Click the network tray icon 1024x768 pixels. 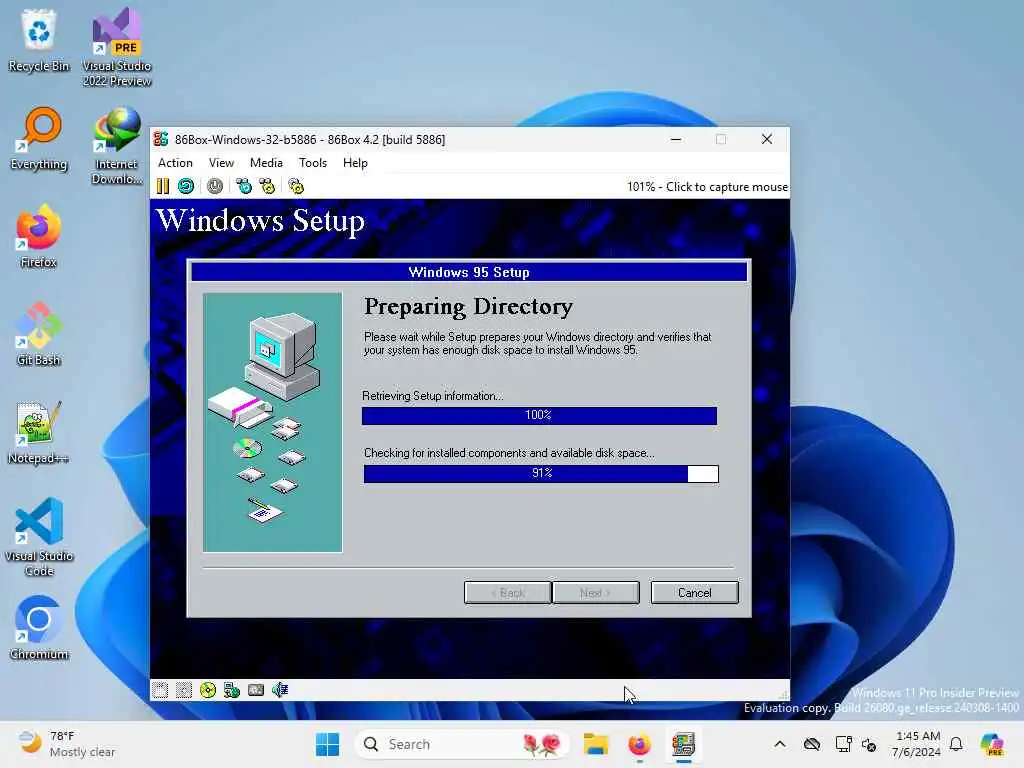843,744
